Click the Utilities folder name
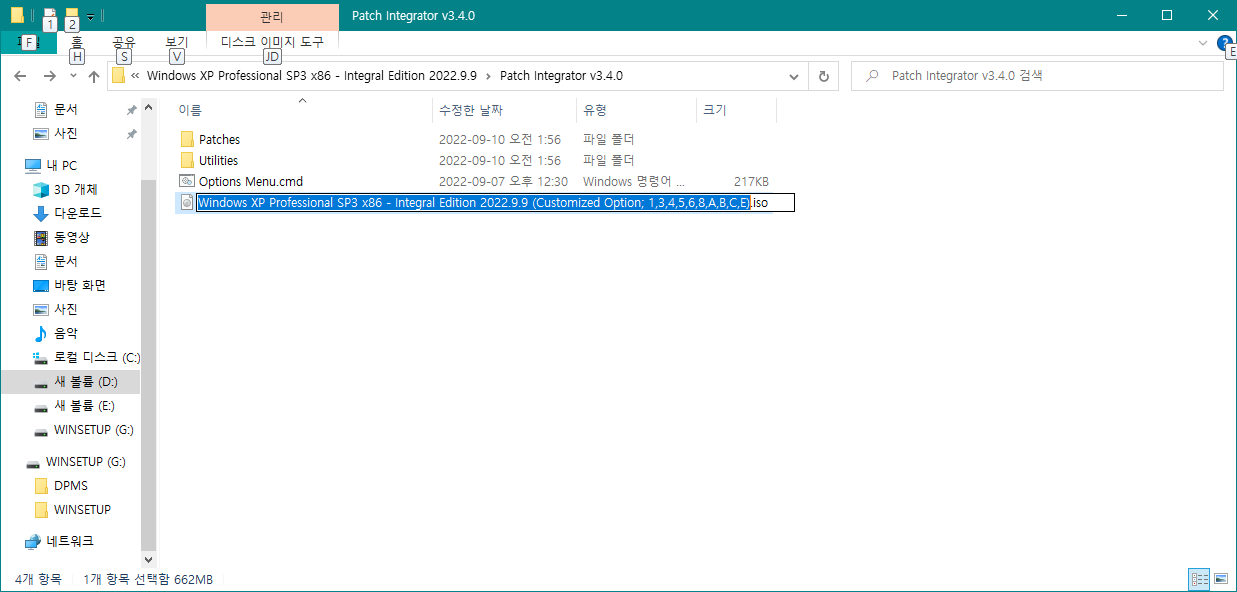The image size is (1237, 592). (218, 160)
